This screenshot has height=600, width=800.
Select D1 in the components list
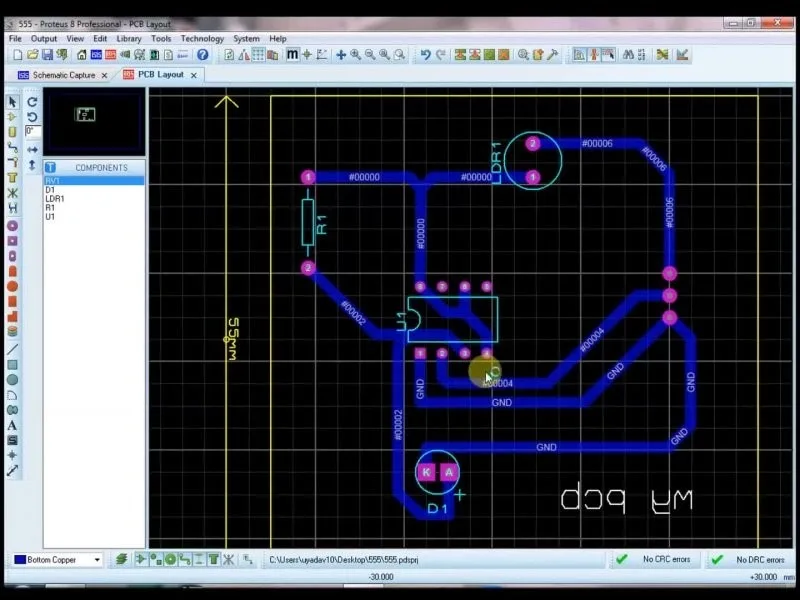coord(94,190)
